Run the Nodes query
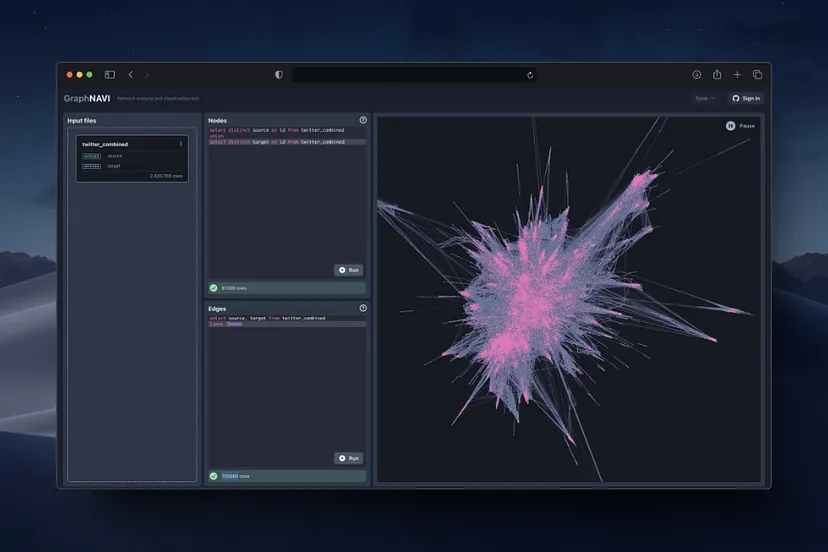 tap(349, 270)
